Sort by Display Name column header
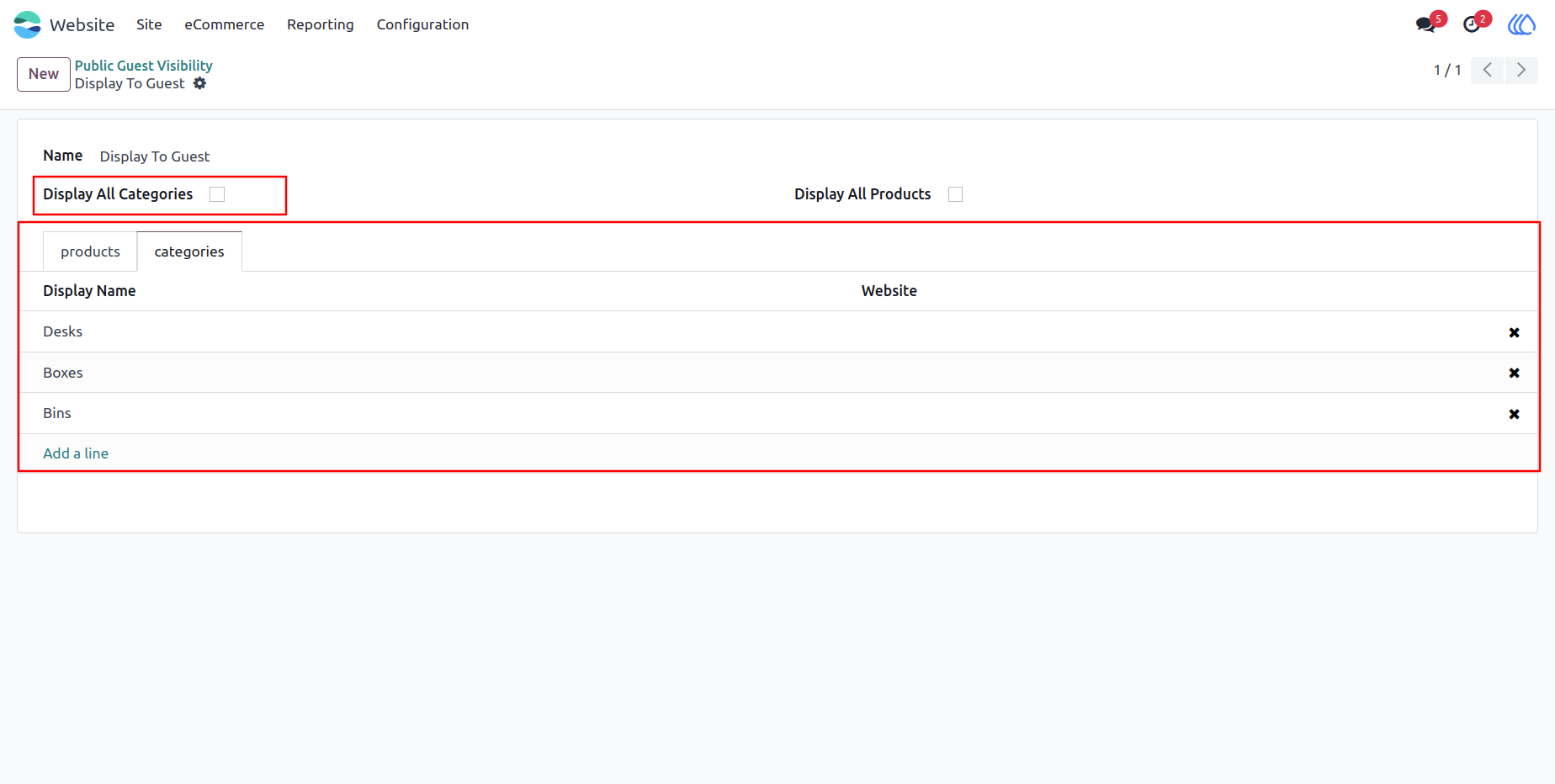 (x=89, y=291)
